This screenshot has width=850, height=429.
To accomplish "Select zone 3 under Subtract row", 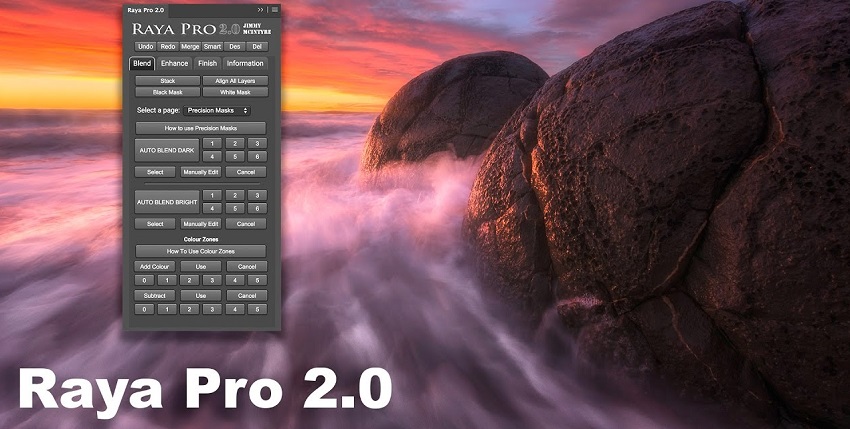I will coord(212,309).
